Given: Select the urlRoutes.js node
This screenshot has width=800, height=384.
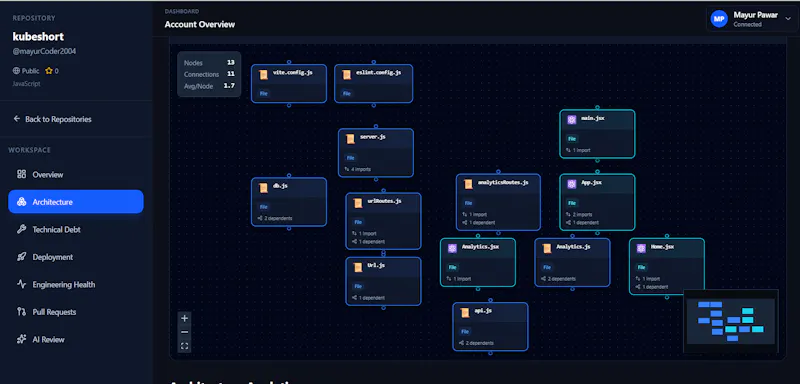Looking at the screenshot, I should 383,221.
